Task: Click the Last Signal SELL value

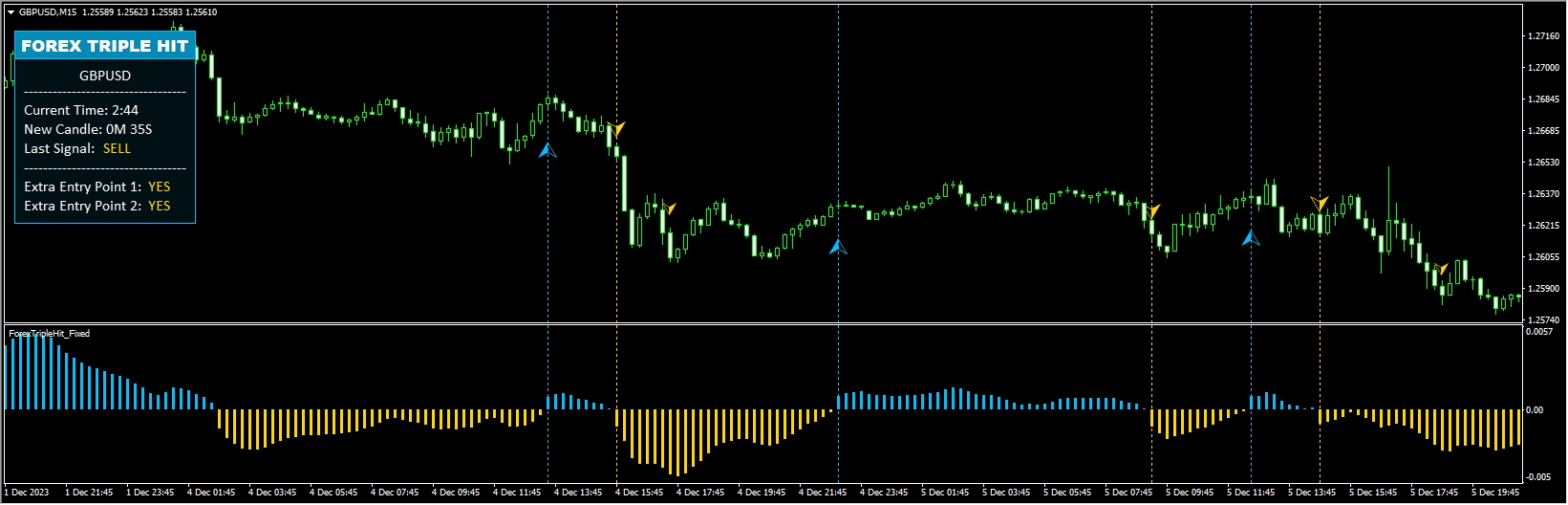Action: (x=117, y=148)
